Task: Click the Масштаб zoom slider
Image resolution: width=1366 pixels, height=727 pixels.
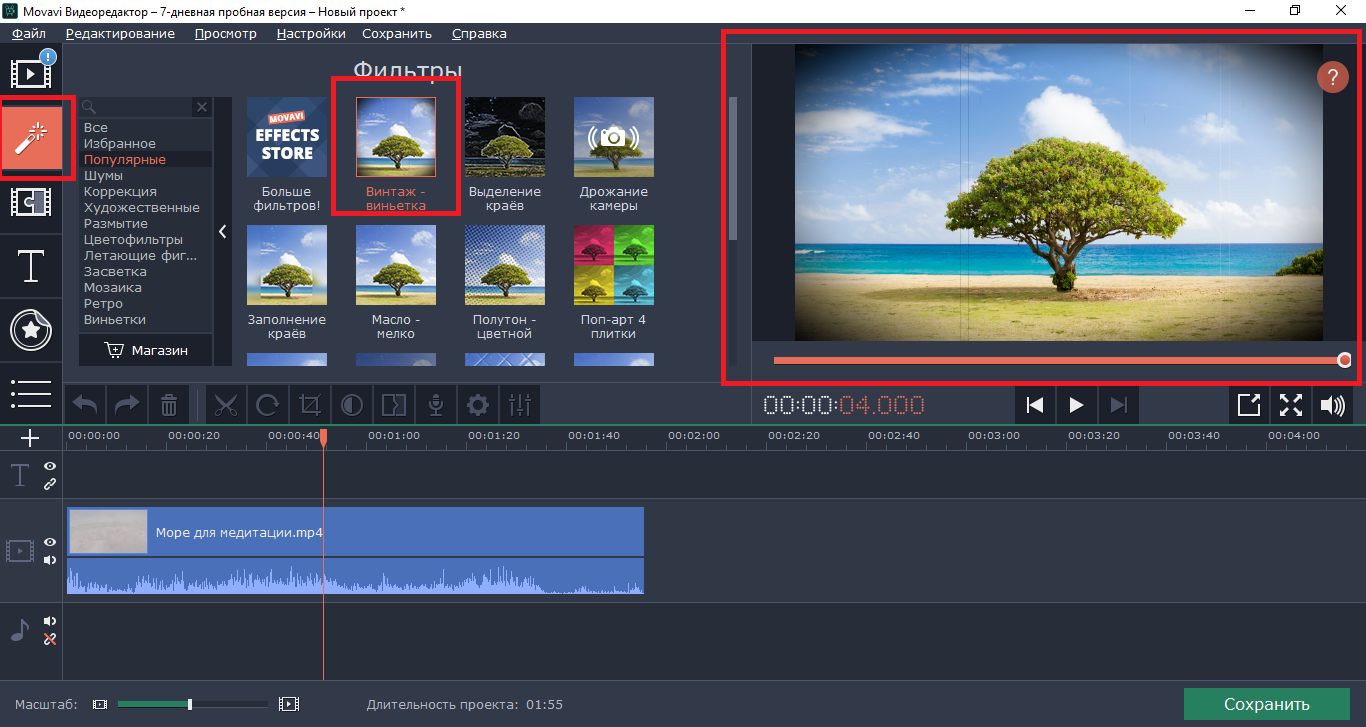Action: click(190, 704)
